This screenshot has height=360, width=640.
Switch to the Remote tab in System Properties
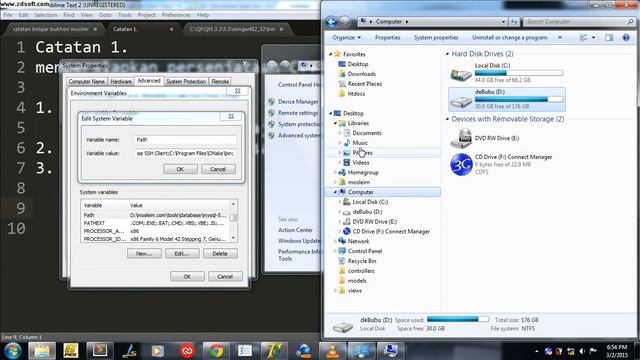220,82
